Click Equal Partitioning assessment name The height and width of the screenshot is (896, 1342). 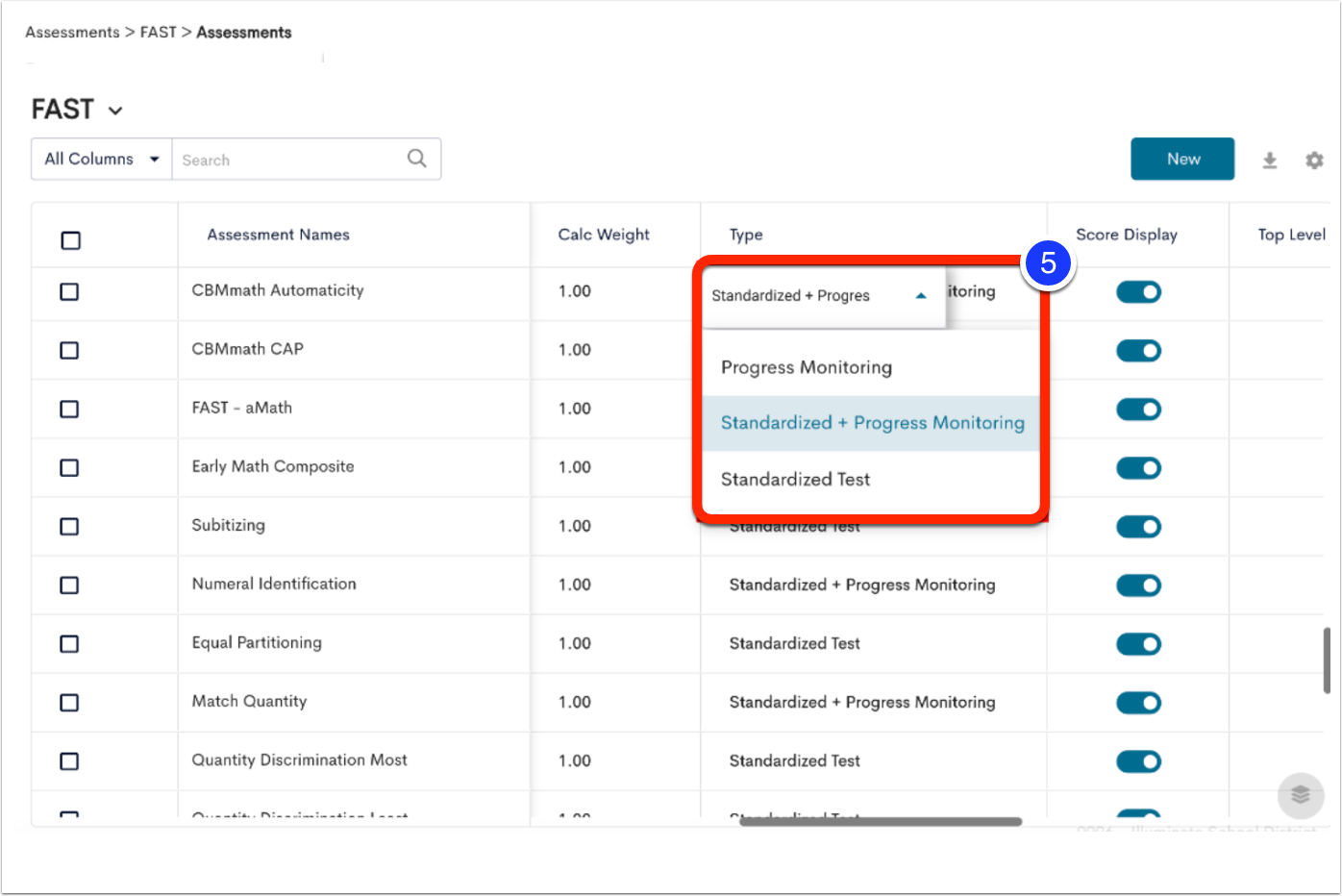pos(257,642)
